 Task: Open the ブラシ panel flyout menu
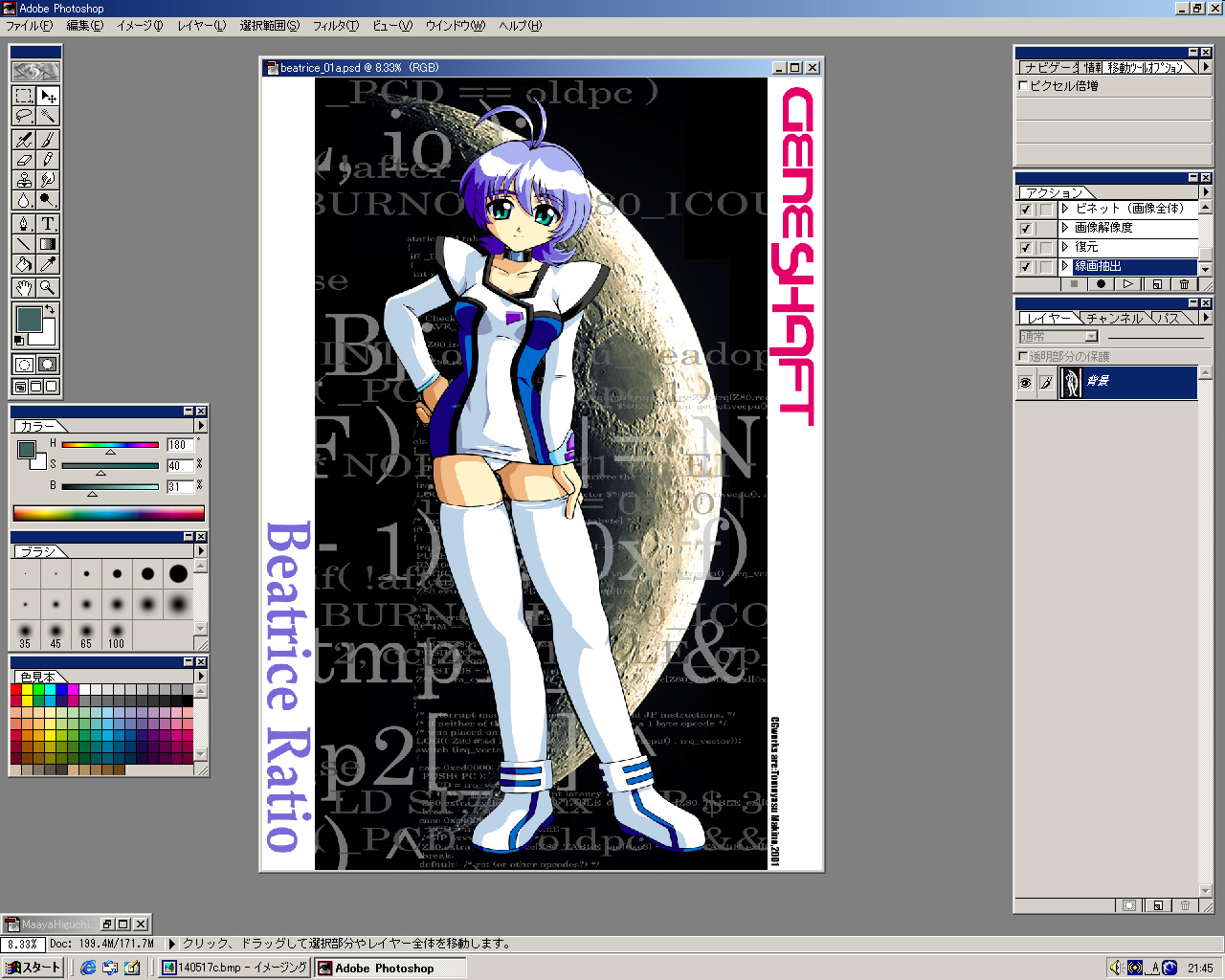tap(200, 550)
